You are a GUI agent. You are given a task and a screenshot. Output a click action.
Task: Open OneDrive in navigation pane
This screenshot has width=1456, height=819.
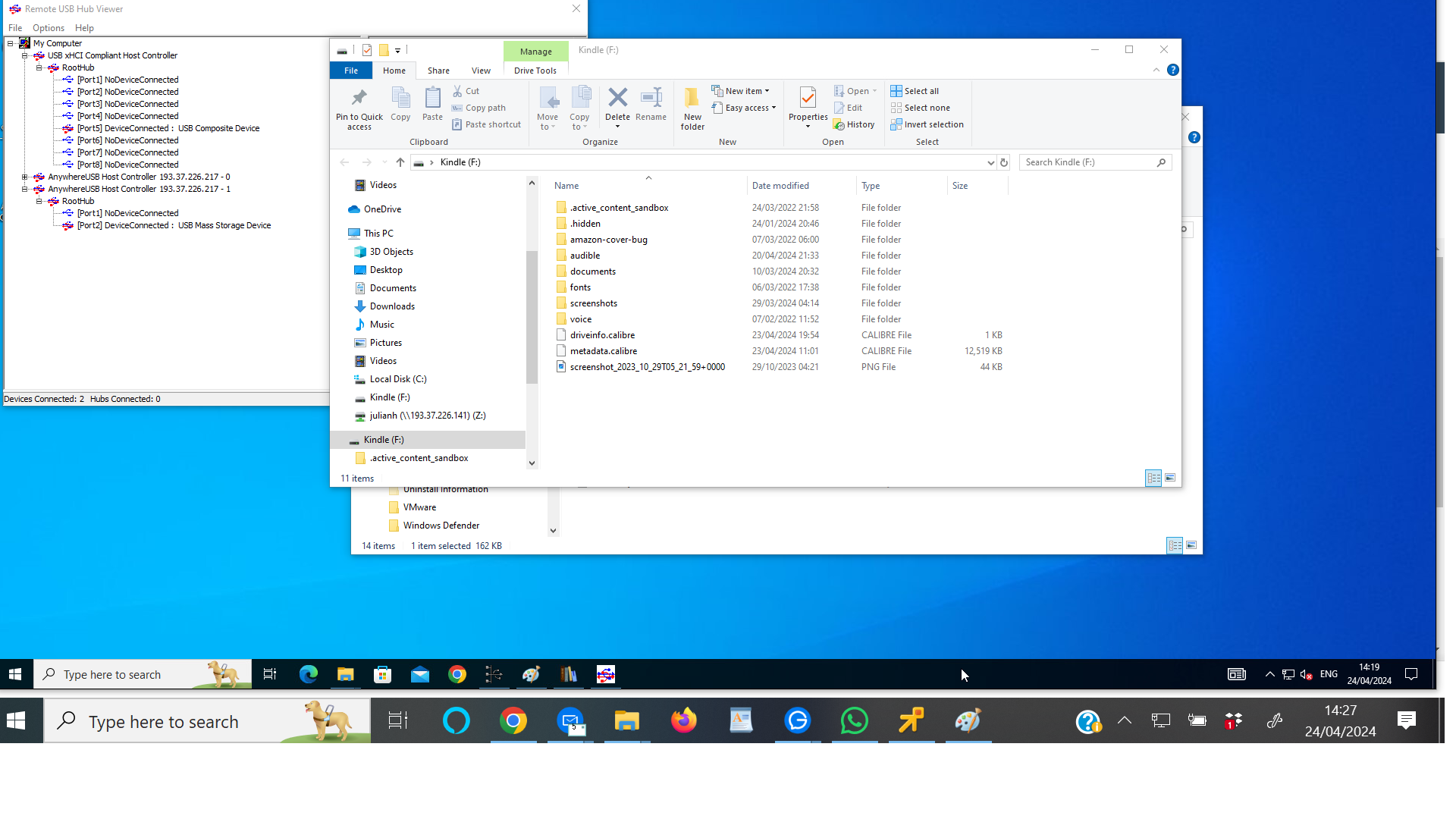[x=382, y=209]
